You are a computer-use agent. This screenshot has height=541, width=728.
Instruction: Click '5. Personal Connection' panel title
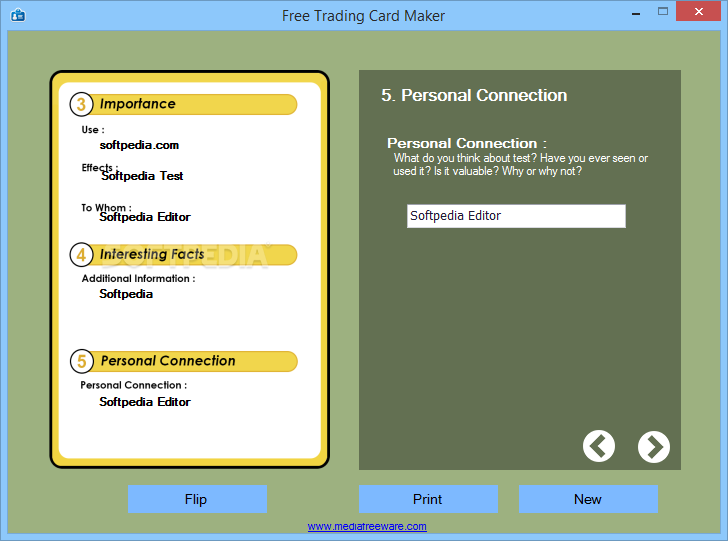[474, 95]
